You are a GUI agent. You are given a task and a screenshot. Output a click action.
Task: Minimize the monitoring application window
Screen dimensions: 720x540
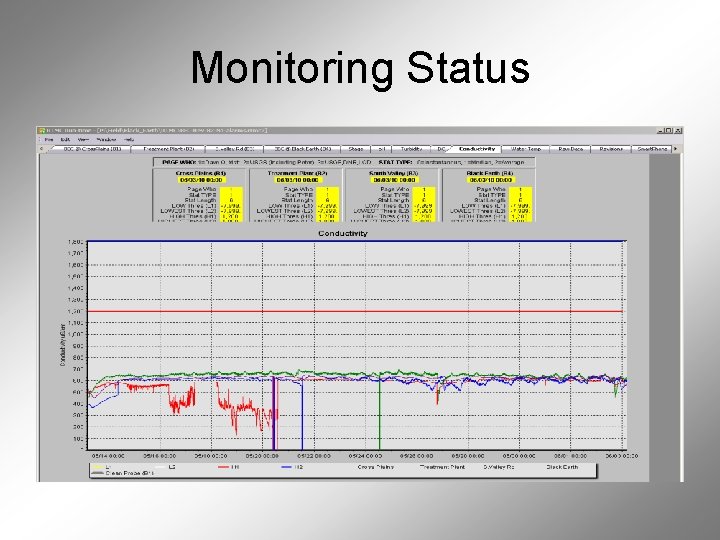(660, 130)
